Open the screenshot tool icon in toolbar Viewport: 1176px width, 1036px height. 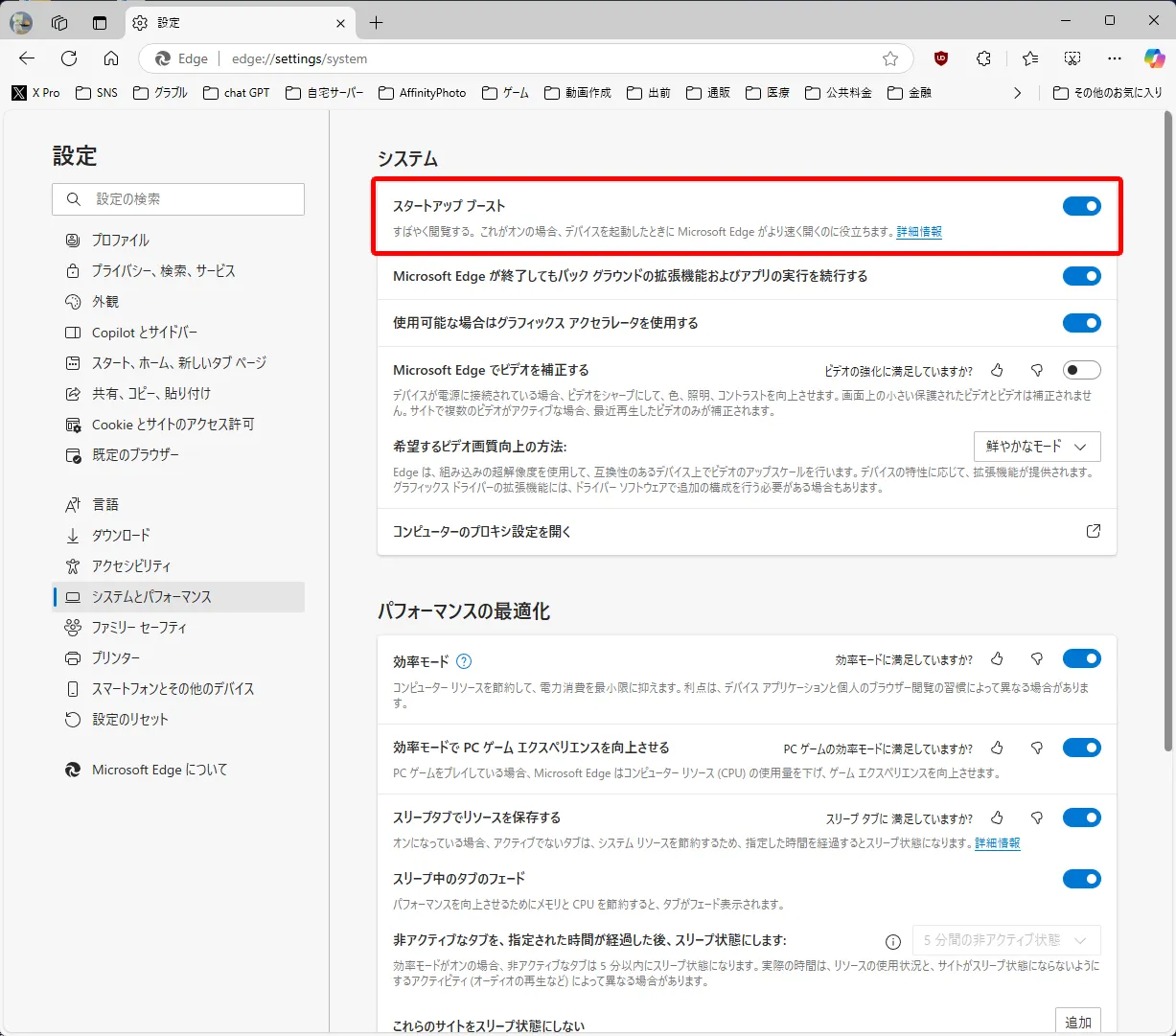[x=1072, y=58]
